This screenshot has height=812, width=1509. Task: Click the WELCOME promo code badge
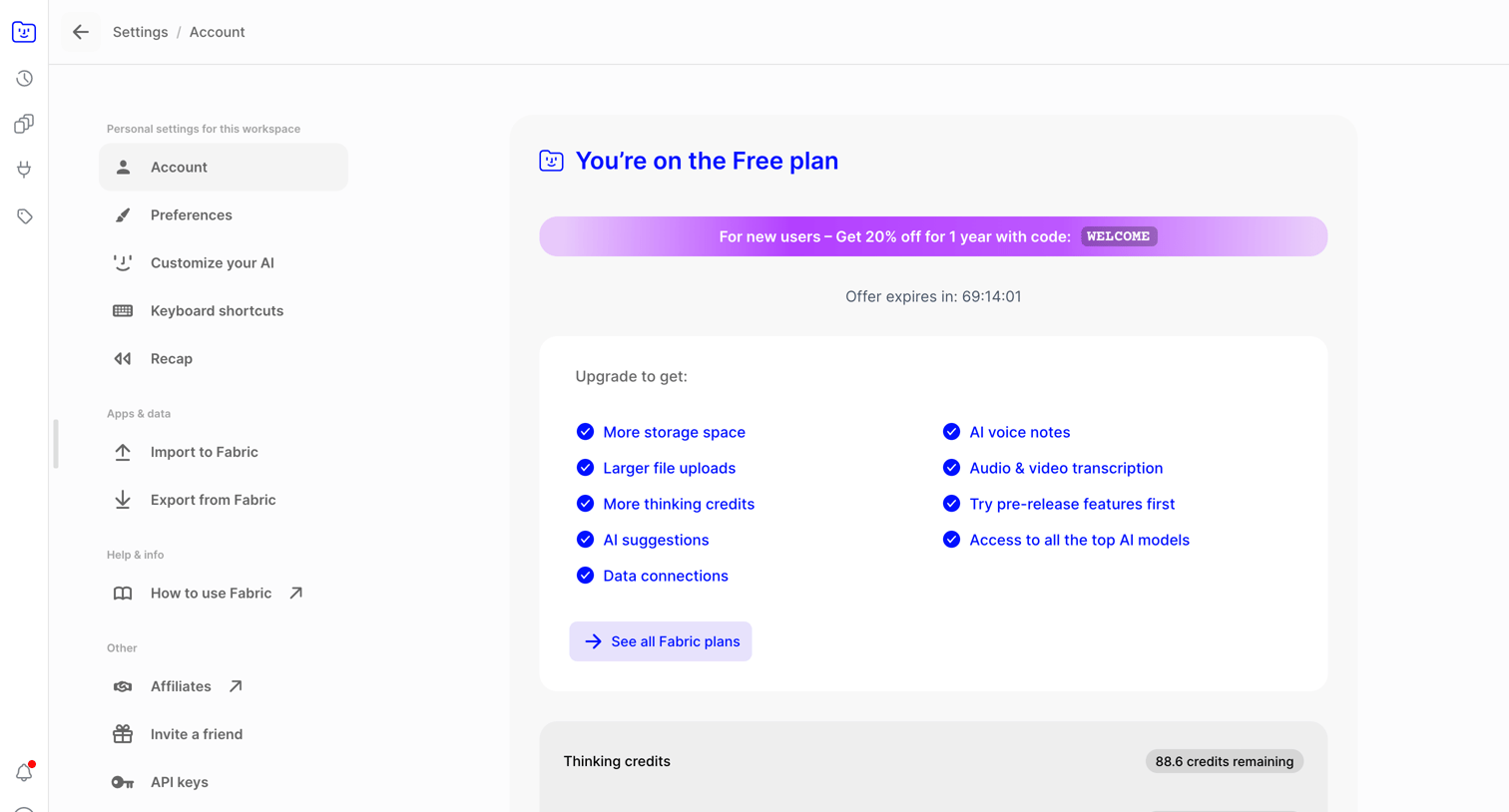[1119, 236]
